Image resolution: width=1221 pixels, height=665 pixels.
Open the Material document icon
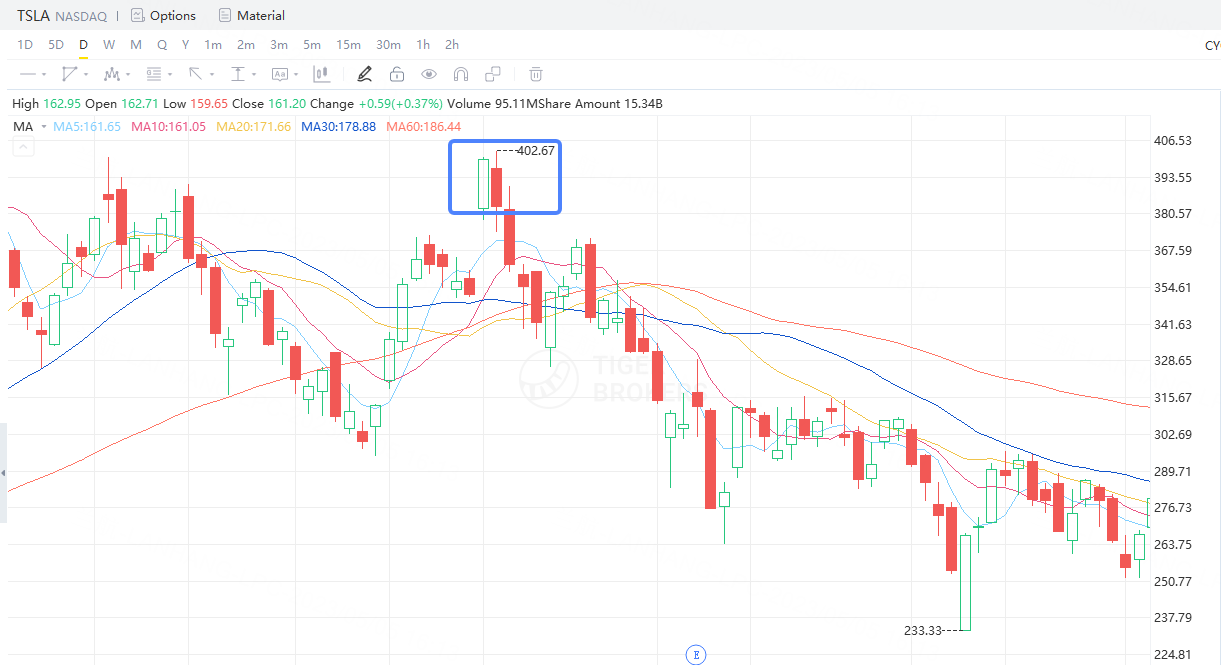(224, 15)
